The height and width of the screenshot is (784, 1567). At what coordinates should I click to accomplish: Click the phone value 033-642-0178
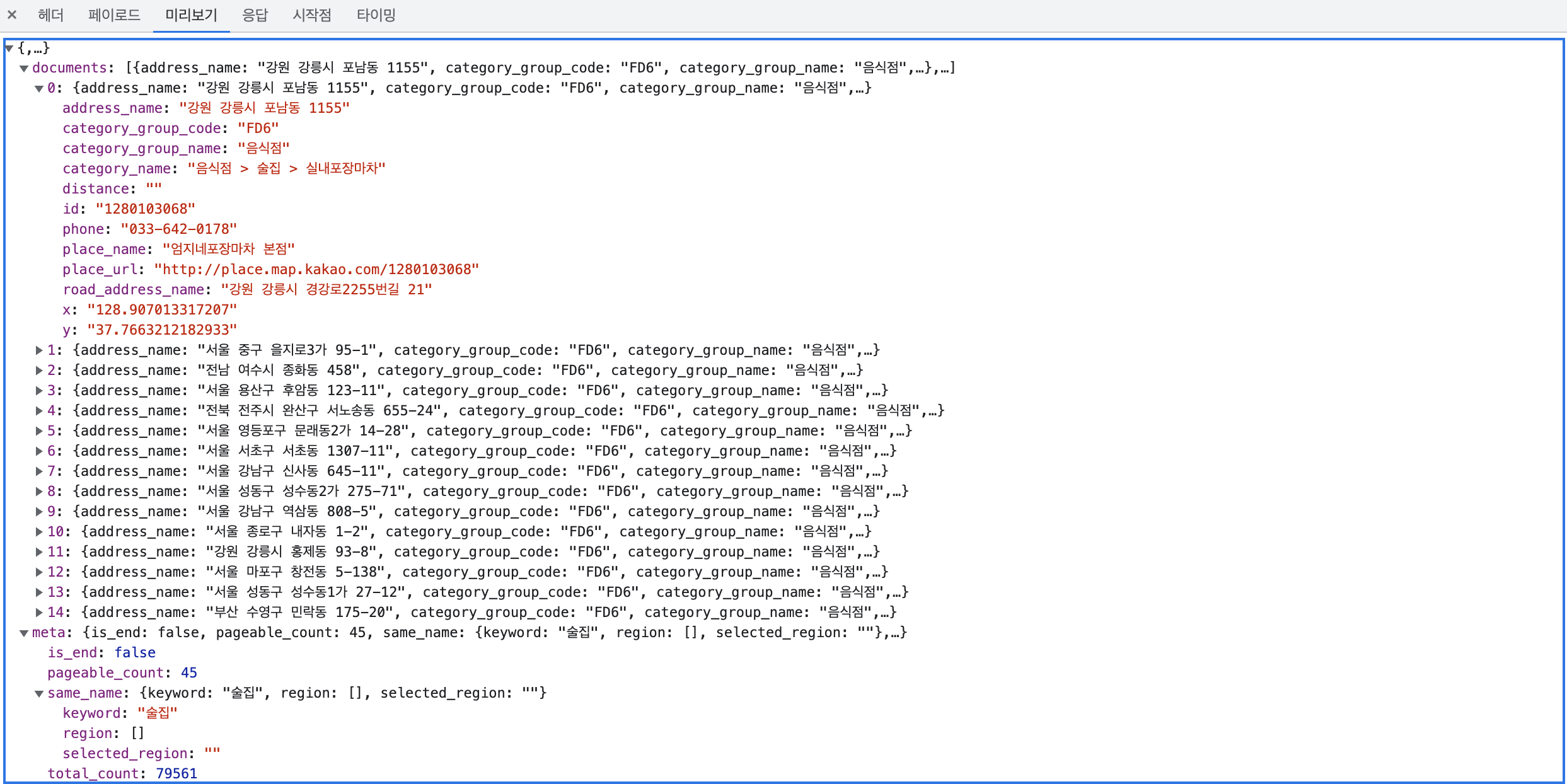pos(178,229)
